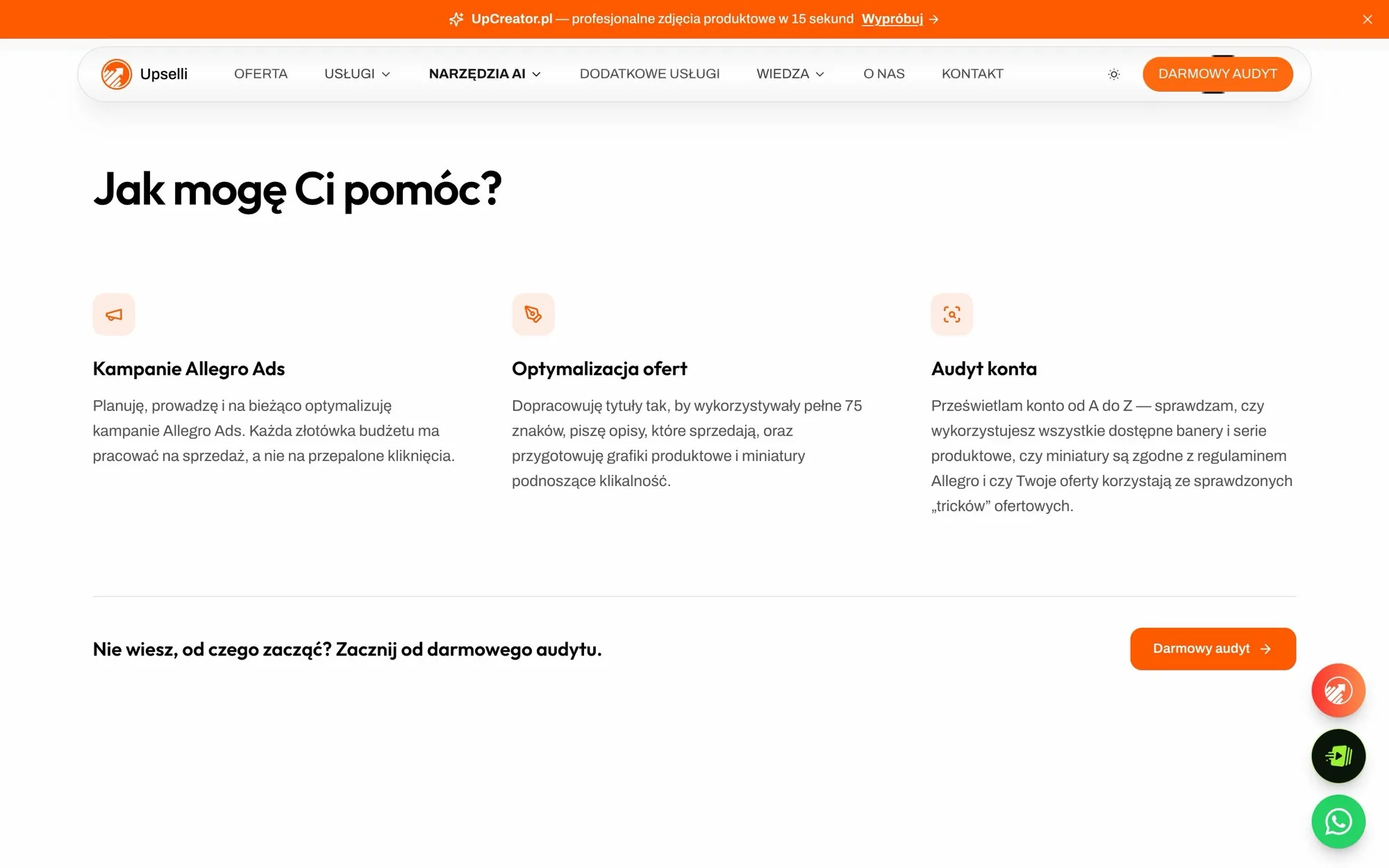The image size is (1389, 868).
Task: Click the Optymalizacja ofert heading
Action: [x=599, y=369]
